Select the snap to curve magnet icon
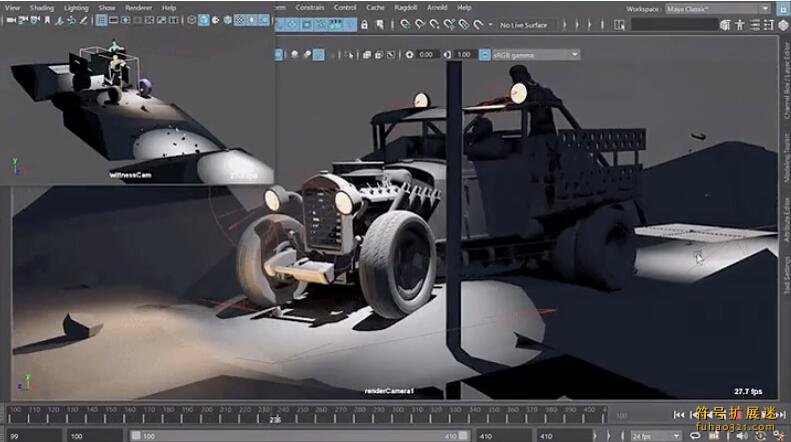The height and width of the screenshot is (442, 791). [420, 24]
